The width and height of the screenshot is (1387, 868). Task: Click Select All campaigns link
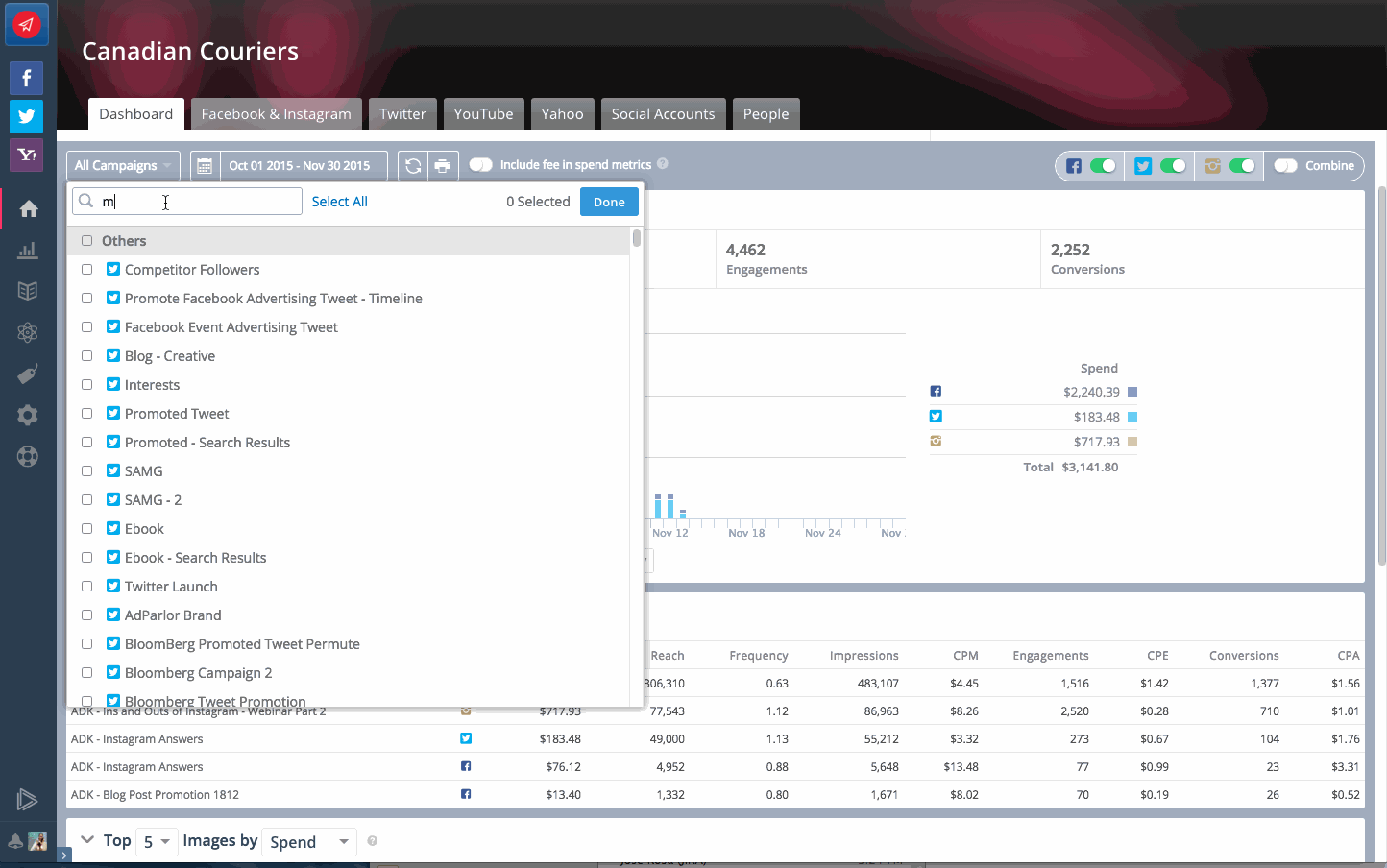click(339, 201)
